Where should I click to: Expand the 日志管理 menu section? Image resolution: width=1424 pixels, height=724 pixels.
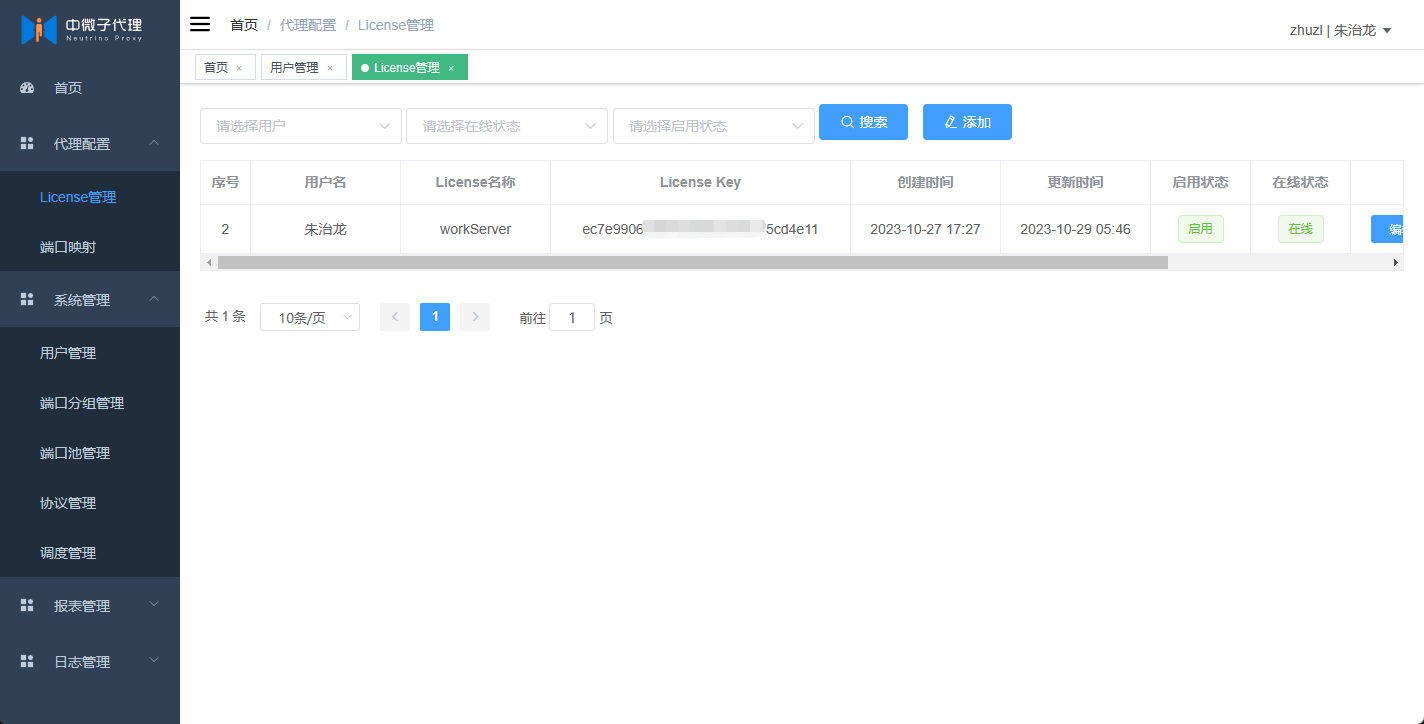(154, 662)
